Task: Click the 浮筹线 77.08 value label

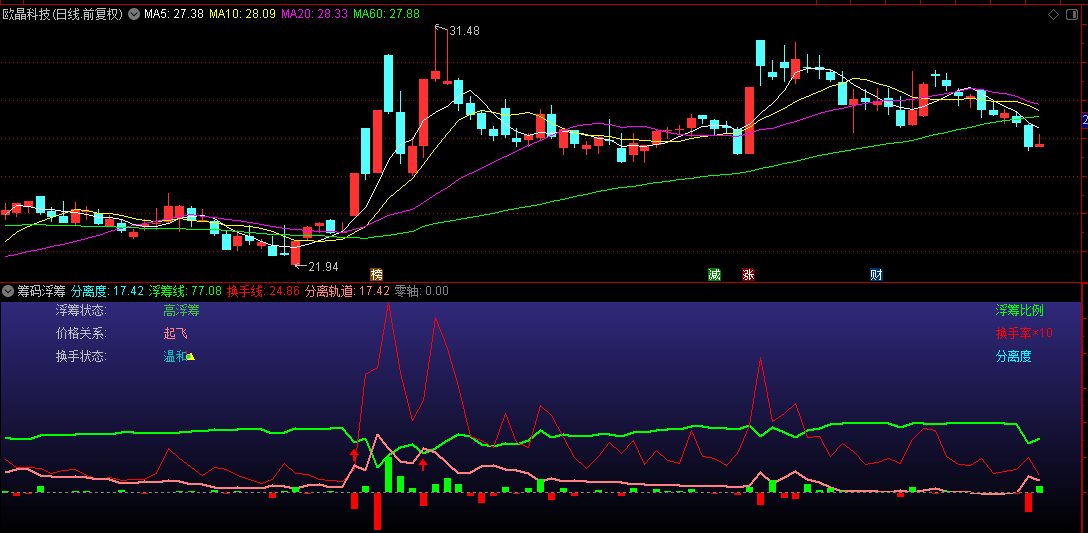Action: coord(185,291)
